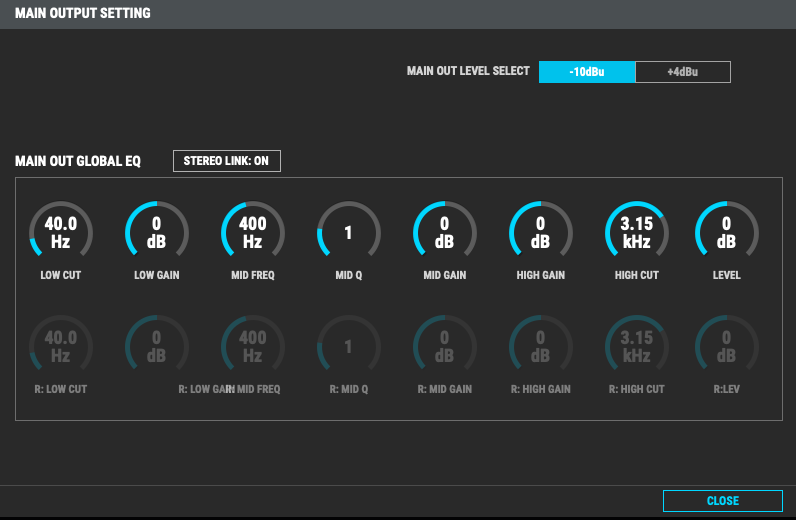Click the MAIN OUT GLOBAL EQ heading
This screenshot has width=796, height=520.
pyautogui.click(x=78, y=161)
